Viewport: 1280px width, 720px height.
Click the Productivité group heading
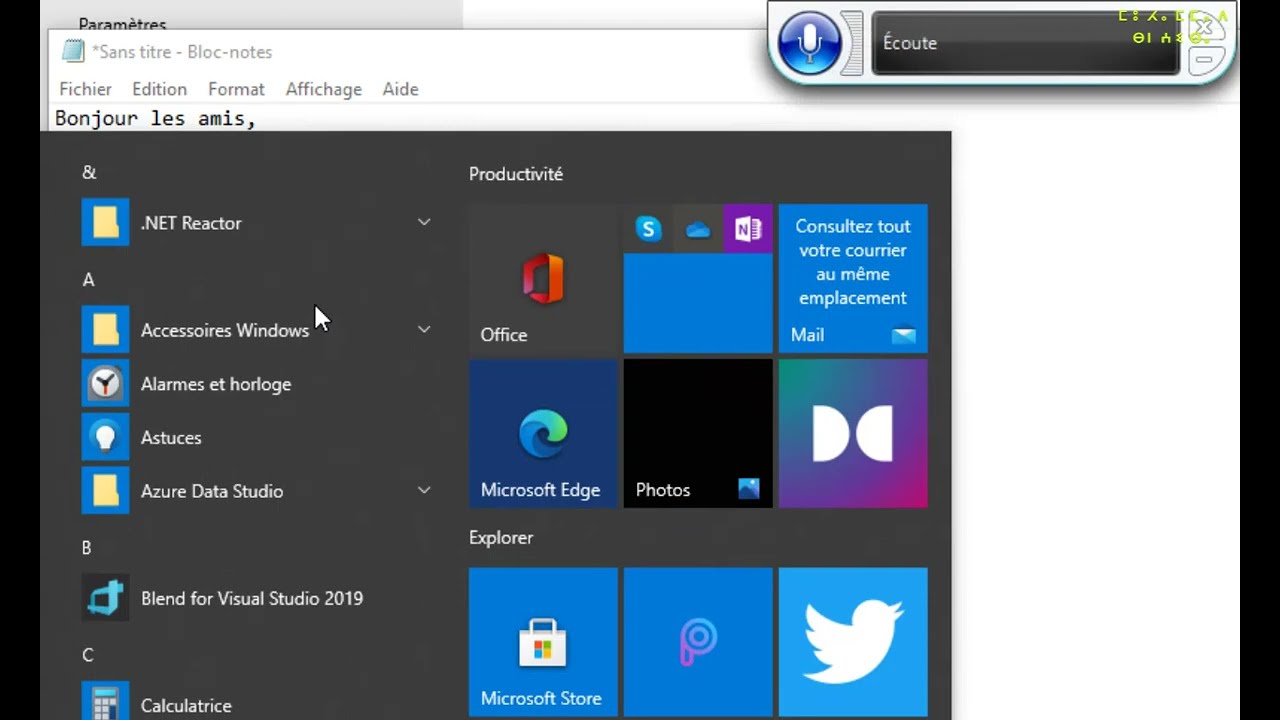pos(516,174)
